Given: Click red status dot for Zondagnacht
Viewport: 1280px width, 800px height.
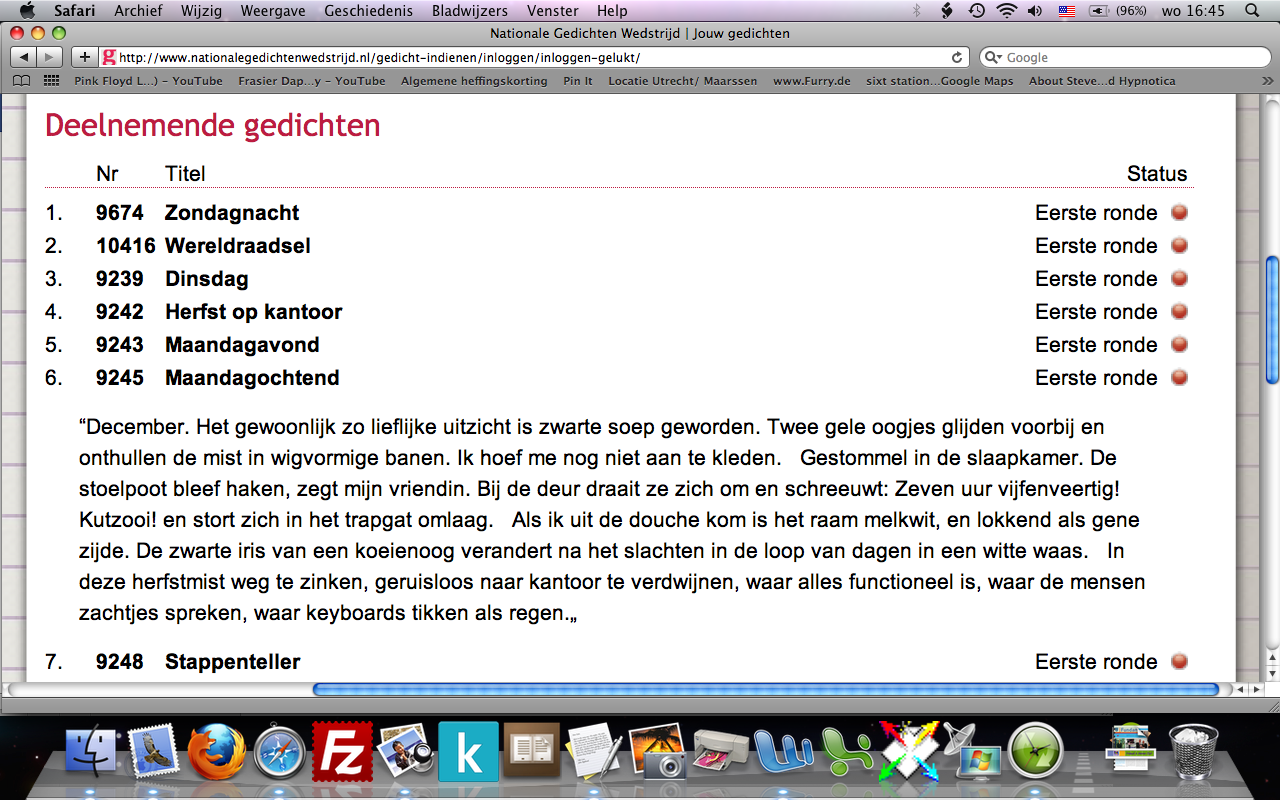Looking at the screenshot, I should pos(1179,212).
